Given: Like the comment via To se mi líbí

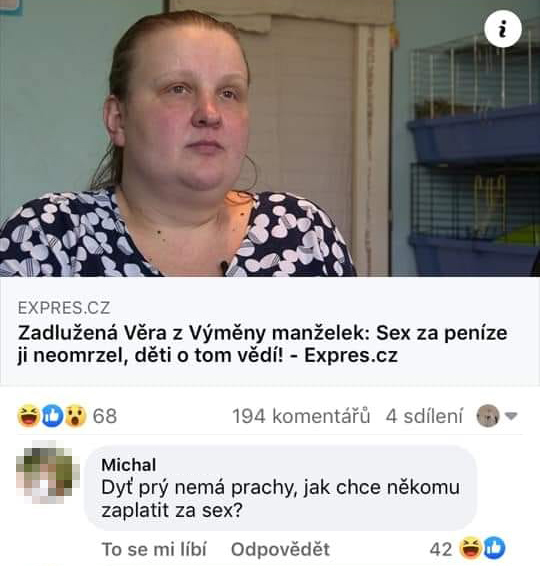Looking at the screenshot, I should [154, 549].
